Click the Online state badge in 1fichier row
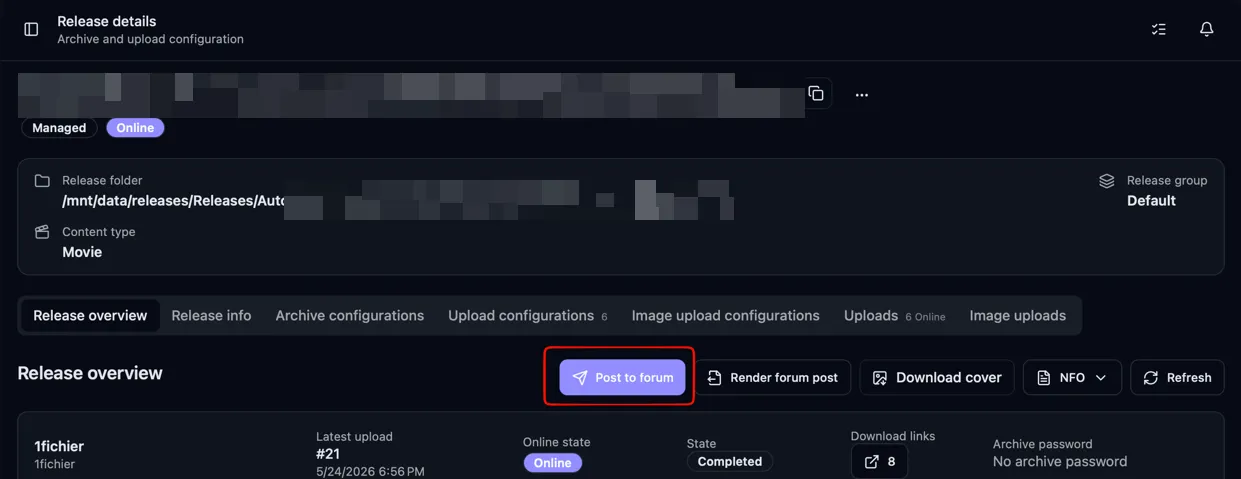The height and width of the screenshot is (479, 1241). click(x=552, y=463)
